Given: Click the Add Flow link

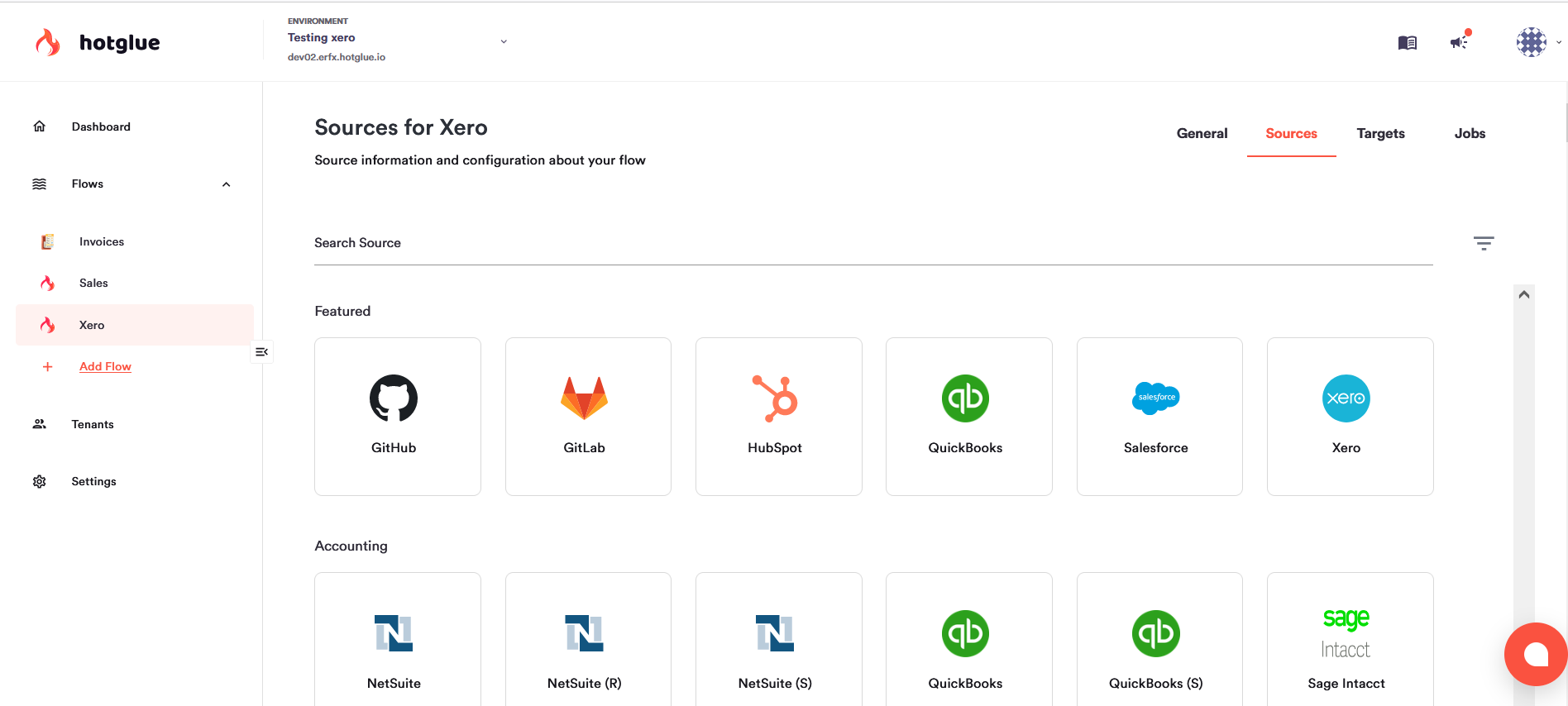Looking at the screenshot, I should [105, 366].
